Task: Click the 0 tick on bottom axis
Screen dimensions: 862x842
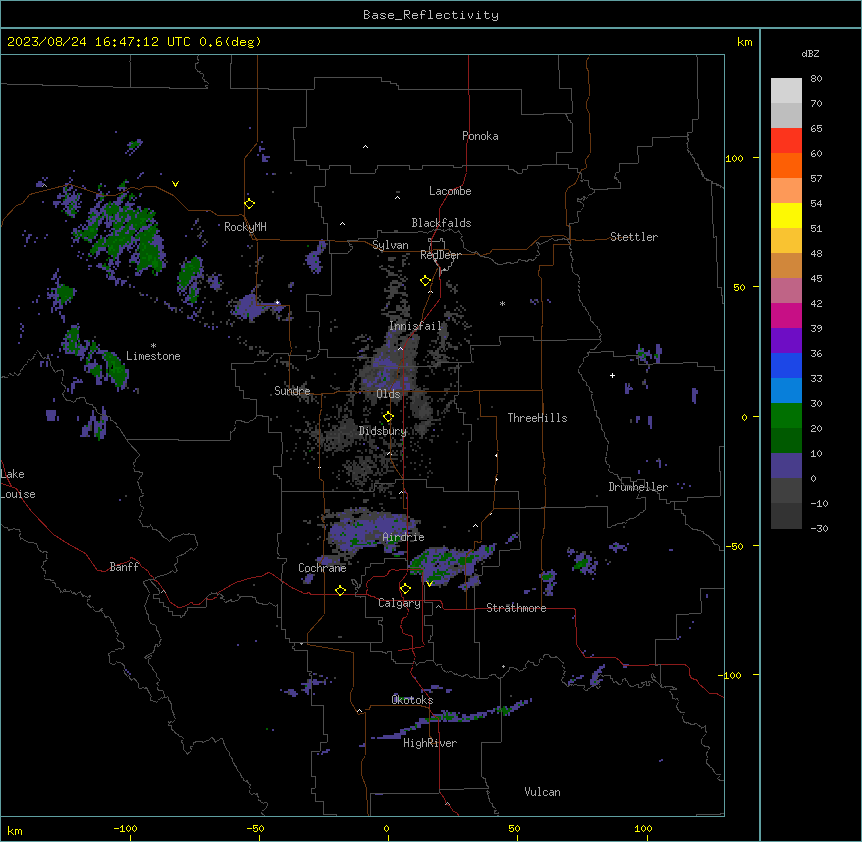Action: pyautogui.click(x=386, y=829)
